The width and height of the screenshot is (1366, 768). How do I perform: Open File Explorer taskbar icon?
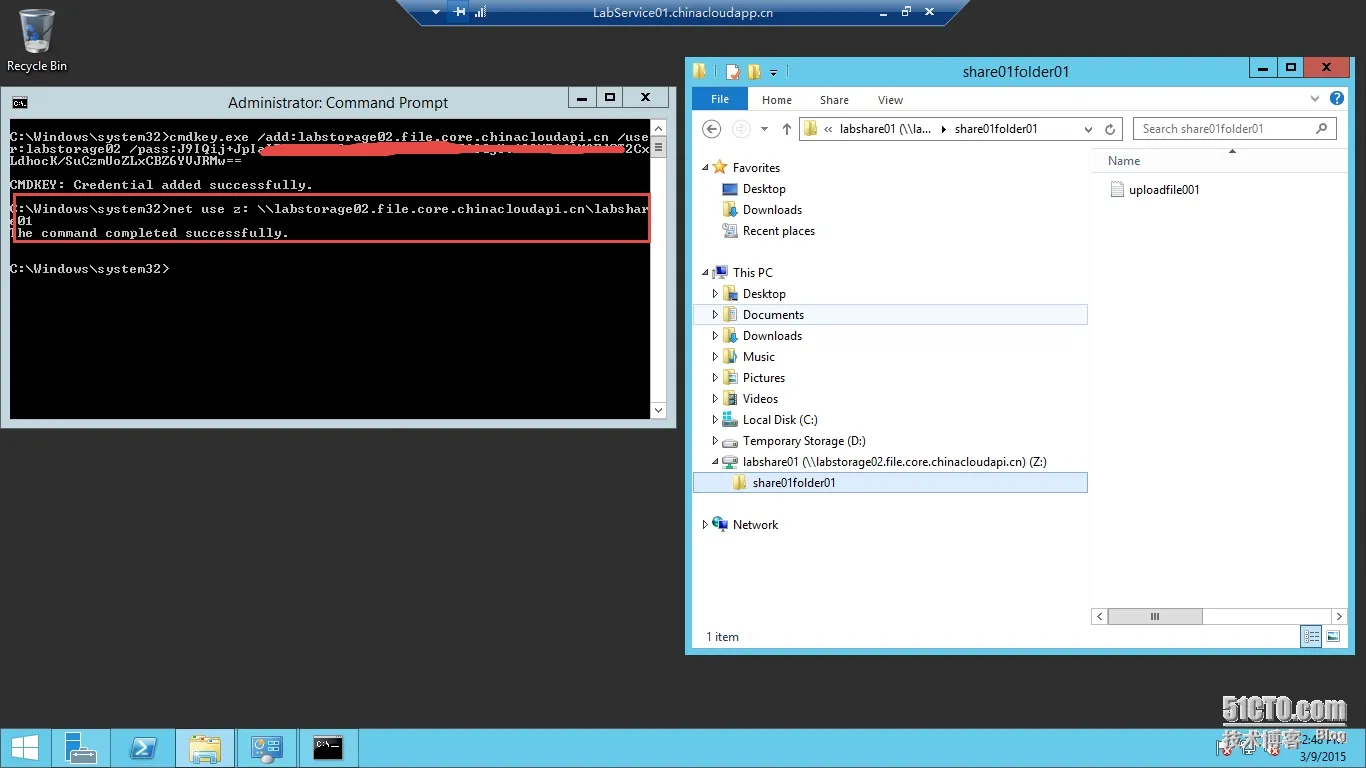point(205,748)
